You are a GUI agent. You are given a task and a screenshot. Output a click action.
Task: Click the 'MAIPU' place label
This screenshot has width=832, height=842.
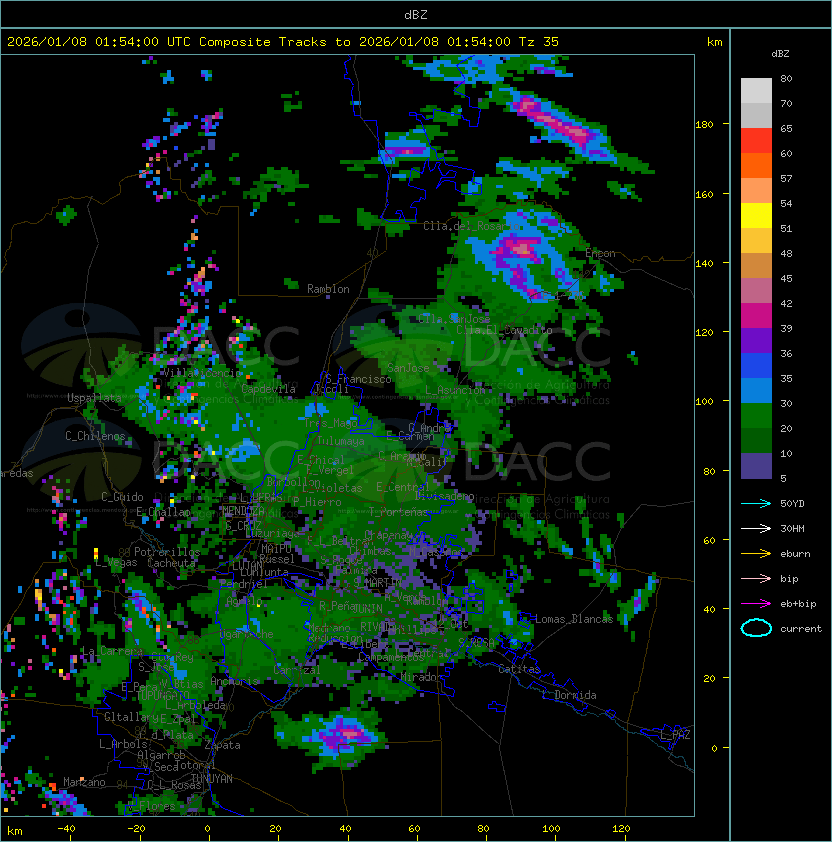[x=276, y=549]
